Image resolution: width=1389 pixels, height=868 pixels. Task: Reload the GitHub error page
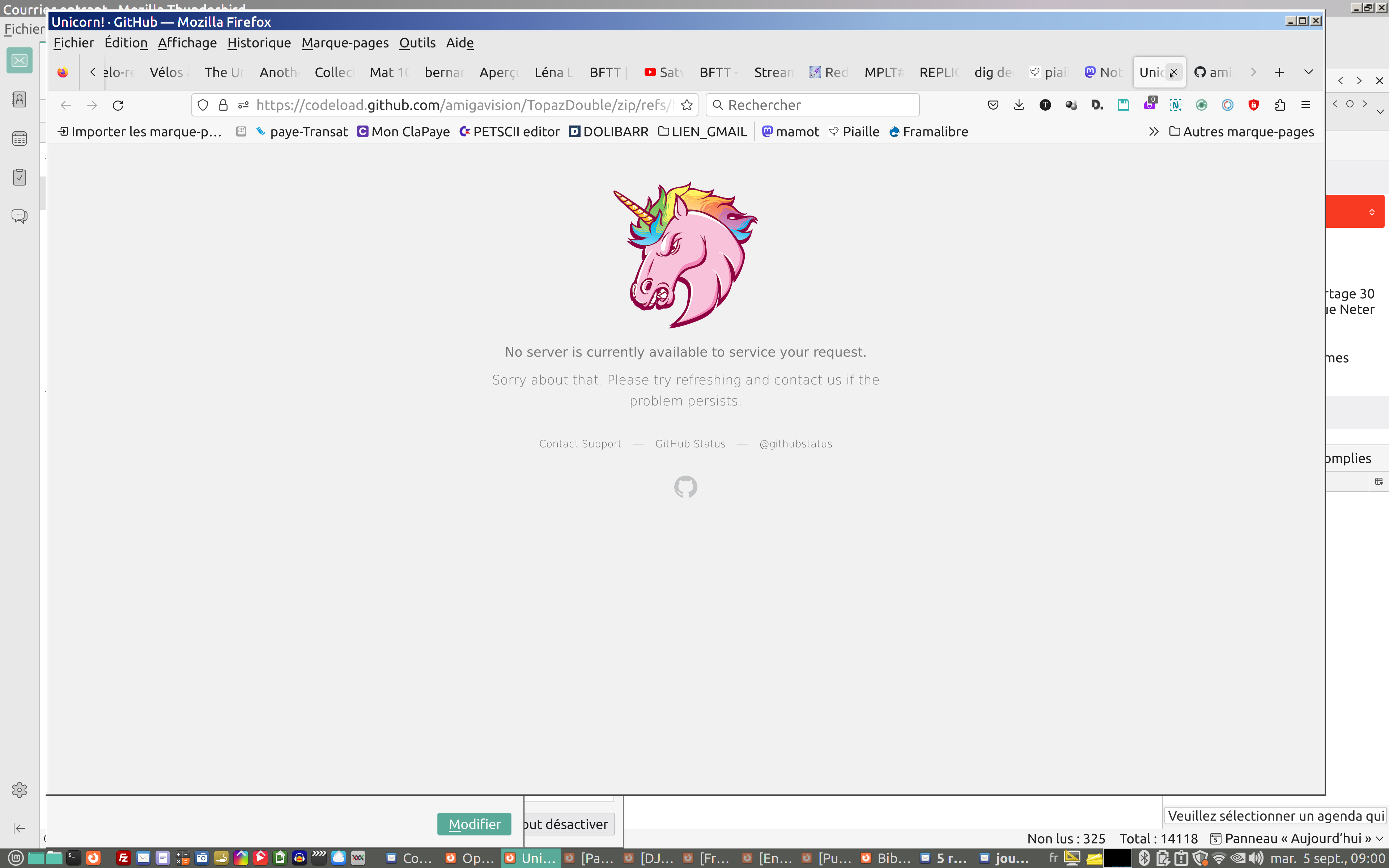click(118, 105)
